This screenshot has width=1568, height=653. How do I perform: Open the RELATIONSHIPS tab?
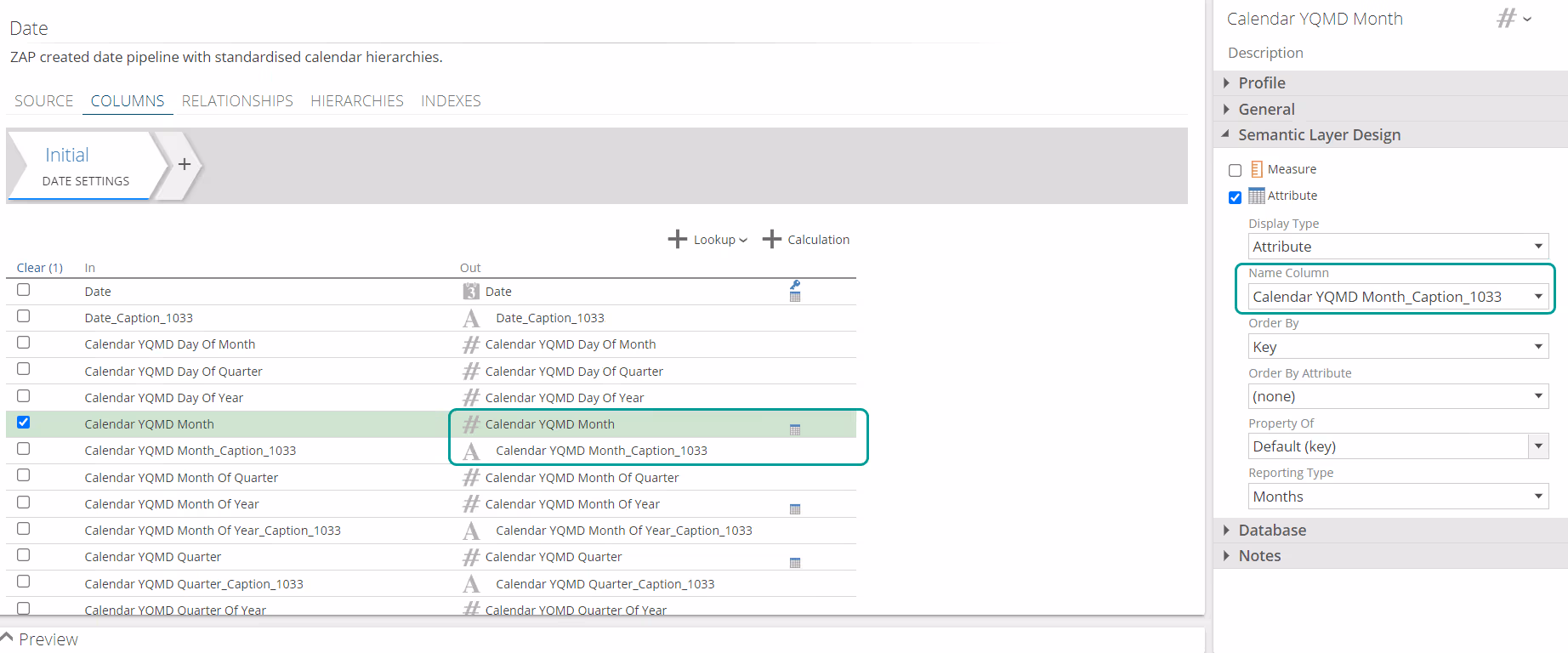[x=237, y=101]
